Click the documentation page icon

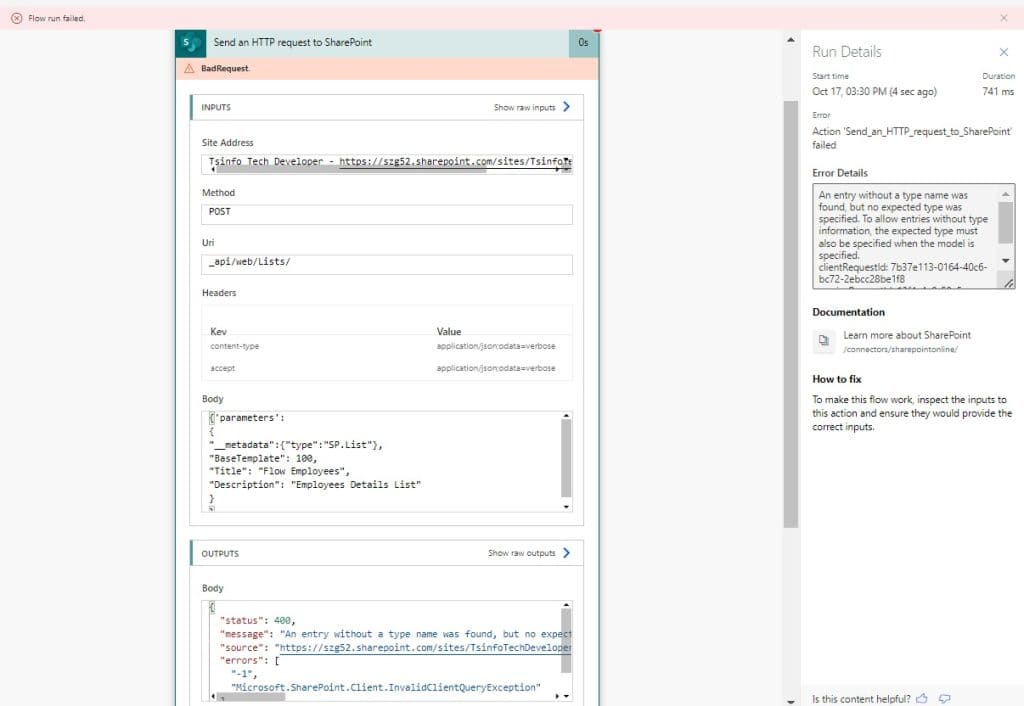point(824,340)
